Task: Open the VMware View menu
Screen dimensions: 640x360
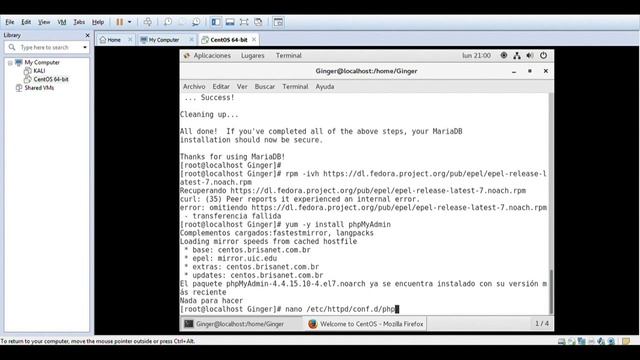Action: pos(44,22)
